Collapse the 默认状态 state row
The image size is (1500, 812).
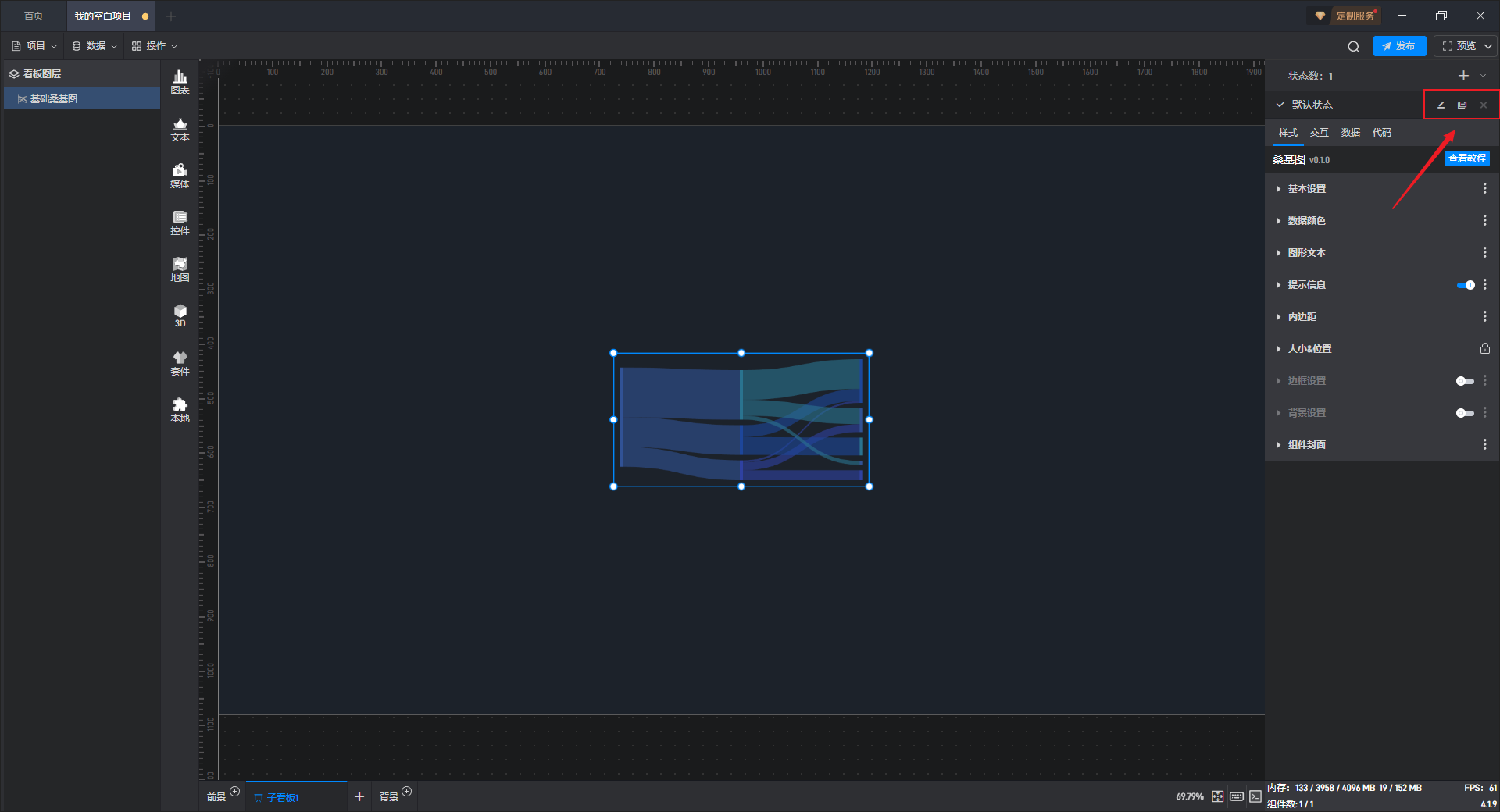tap(1280, 105)
